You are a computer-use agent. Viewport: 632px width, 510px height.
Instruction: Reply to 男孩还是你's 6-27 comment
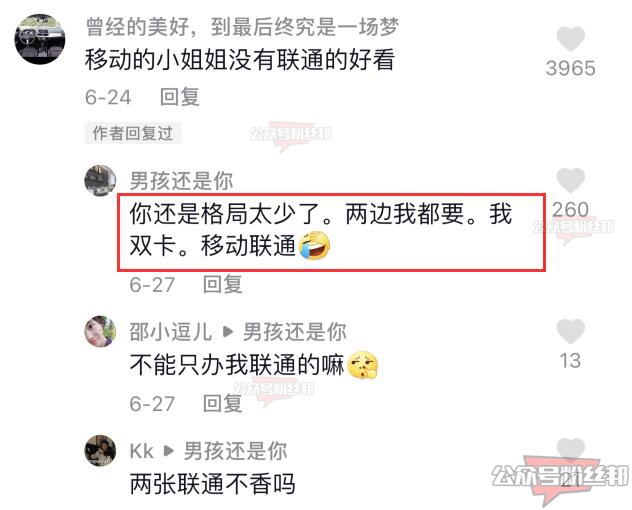tap(222, 284)
